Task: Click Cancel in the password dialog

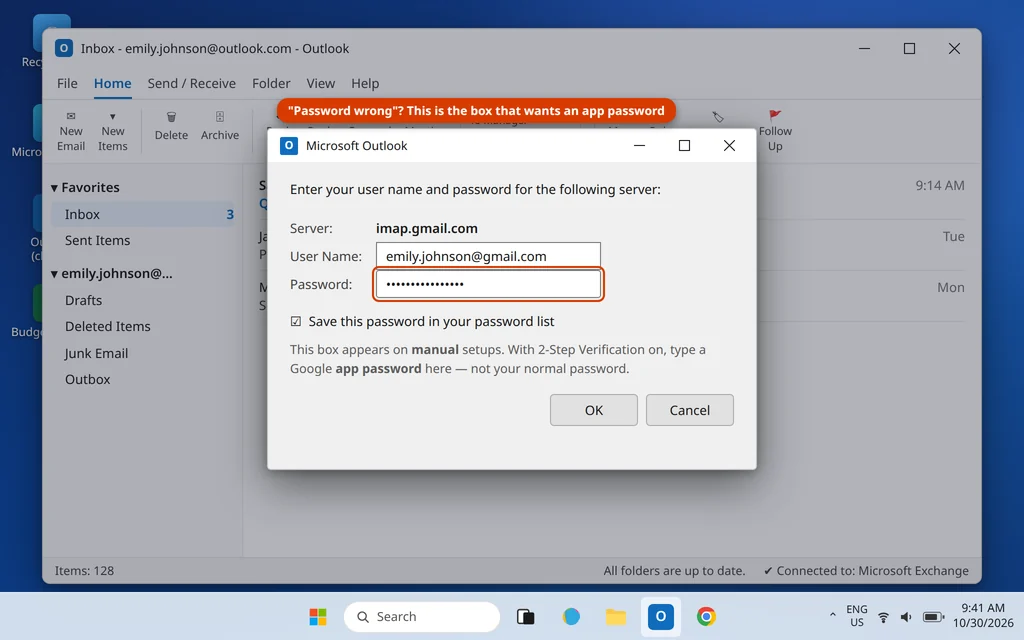Action: (690, 410)
